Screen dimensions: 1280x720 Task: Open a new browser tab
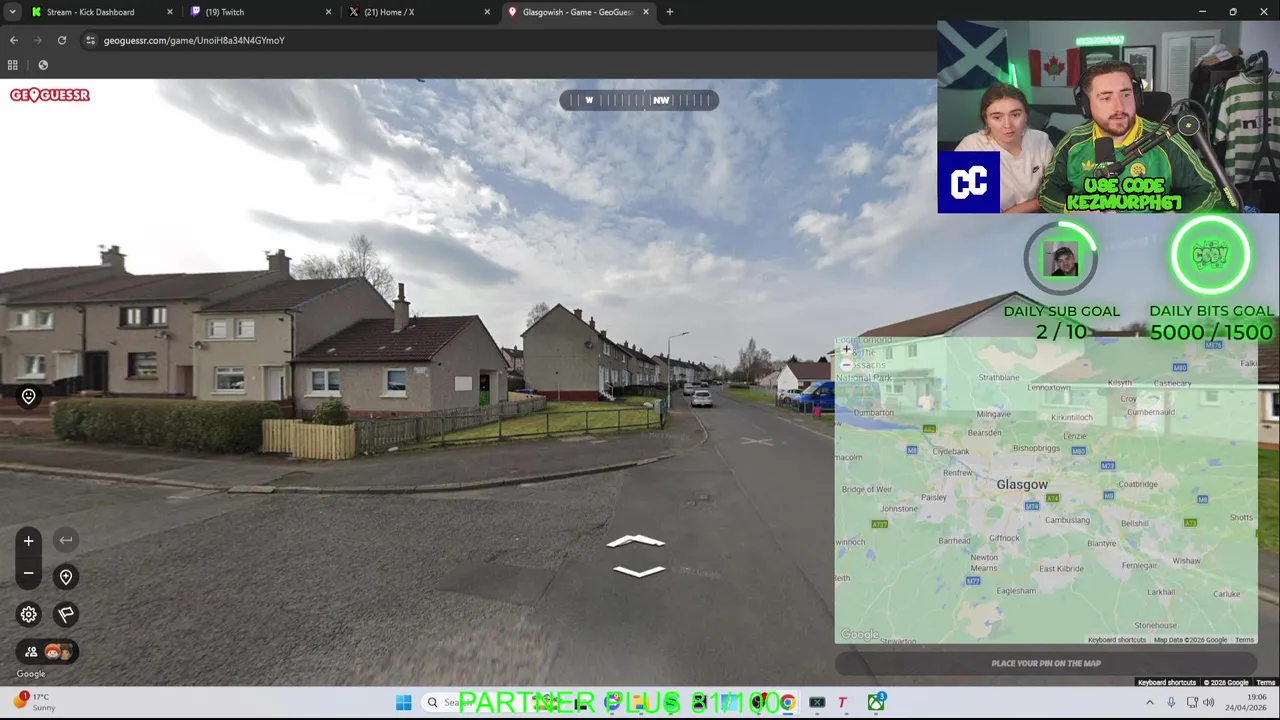click(x=670, y=12)
